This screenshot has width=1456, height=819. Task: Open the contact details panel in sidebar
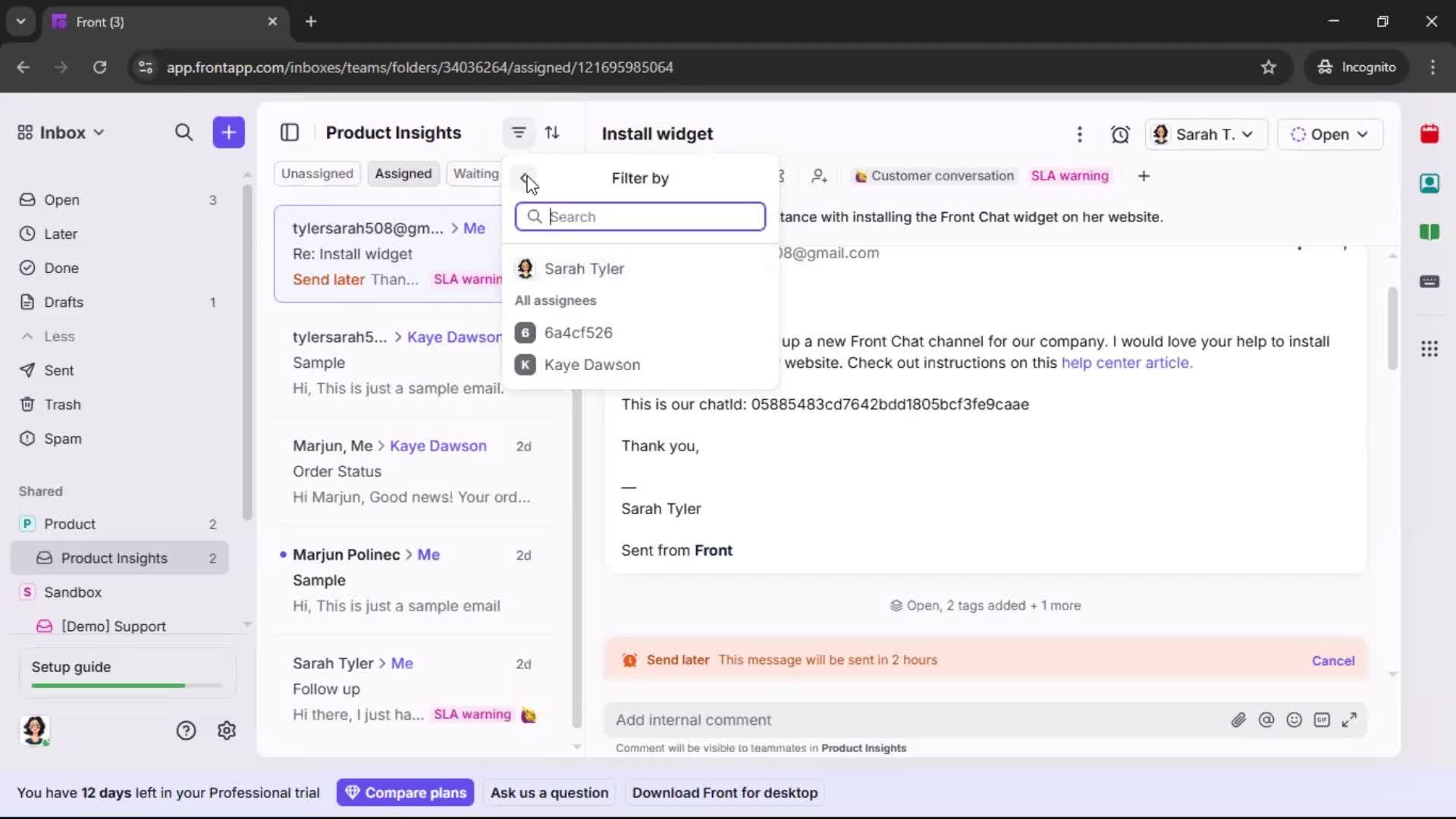click(x=1430, y=184)
